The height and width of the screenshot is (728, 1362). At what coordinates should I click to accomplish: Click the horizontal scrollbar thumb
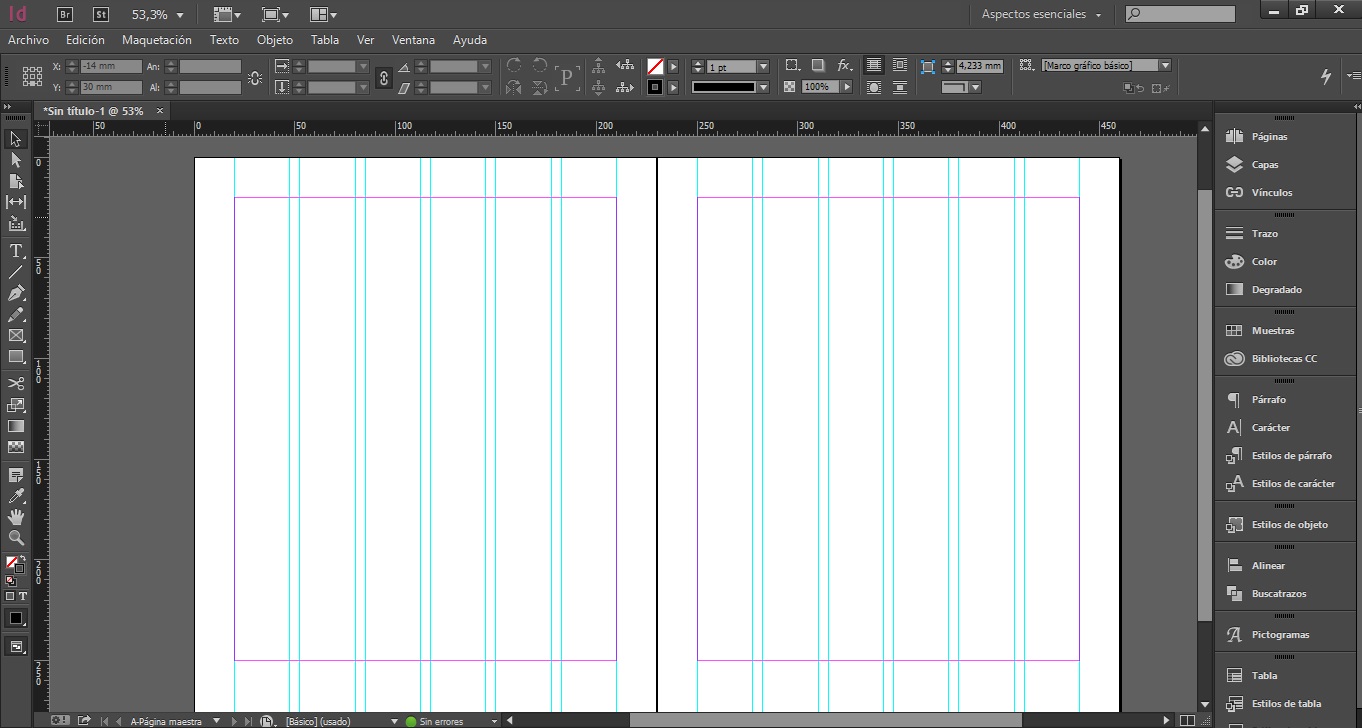[x=825, y=720]
